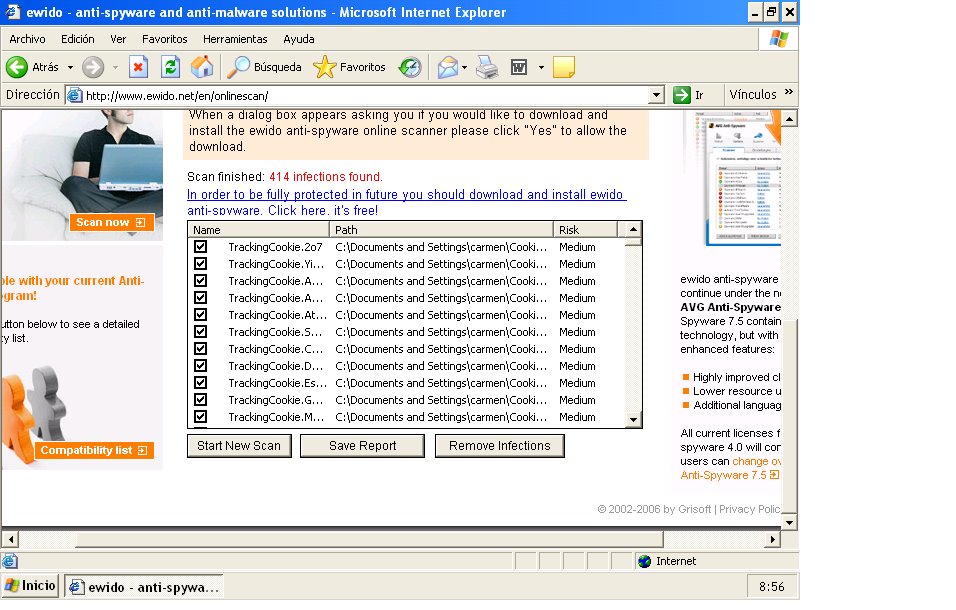Click the Remove Infections button

[x=500, y=445]
